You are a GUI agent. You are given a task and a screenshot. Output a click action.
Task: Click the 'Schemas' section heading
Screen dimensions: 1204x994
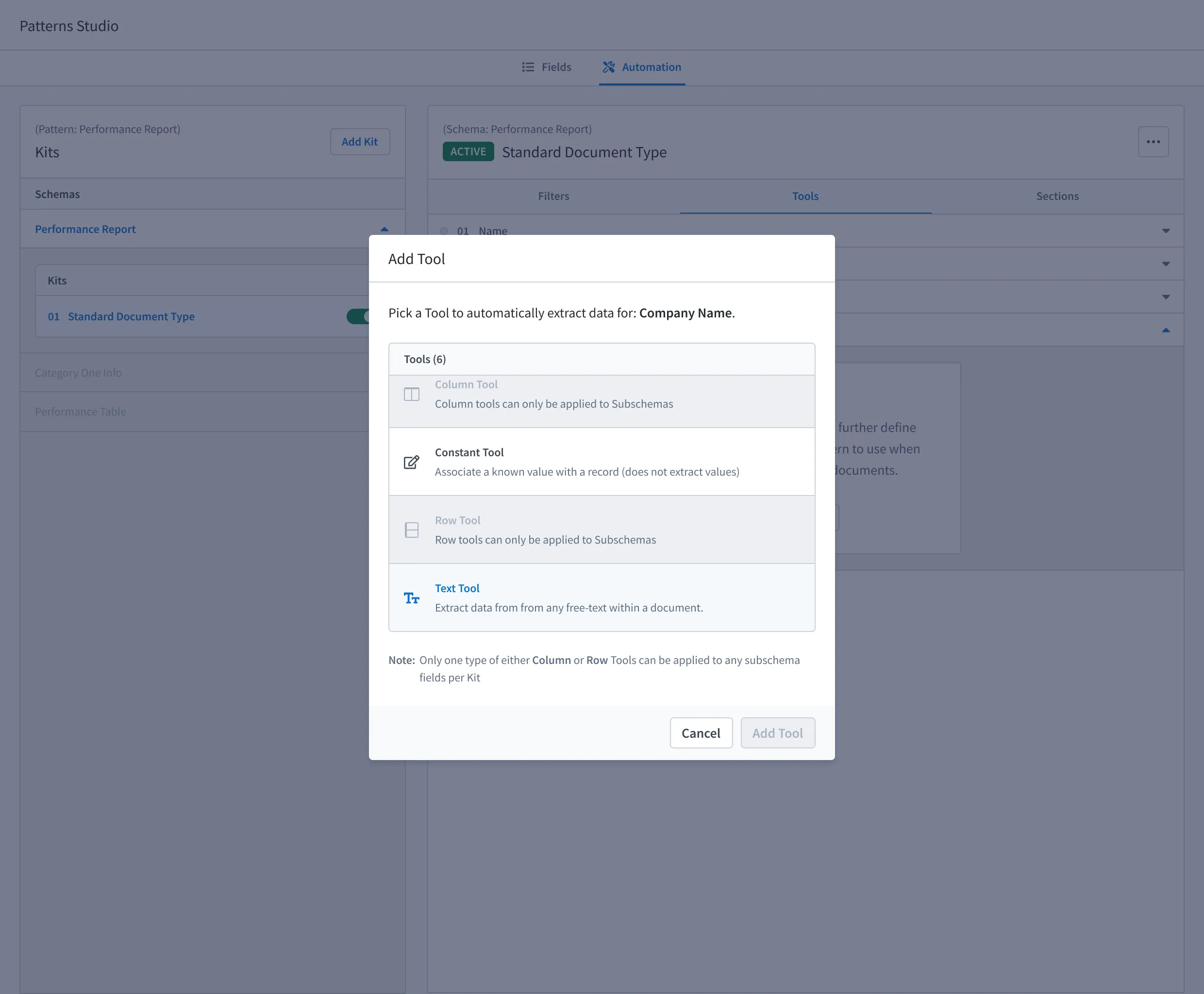[57, 194]
